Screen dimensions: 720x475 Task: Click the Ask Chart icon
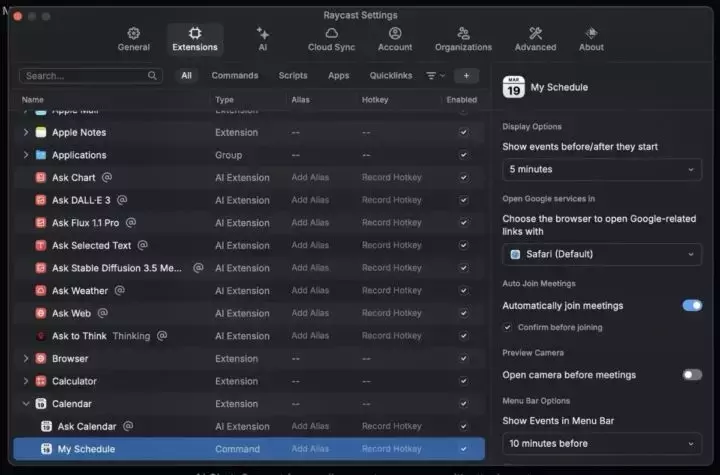tap(41, 177)
